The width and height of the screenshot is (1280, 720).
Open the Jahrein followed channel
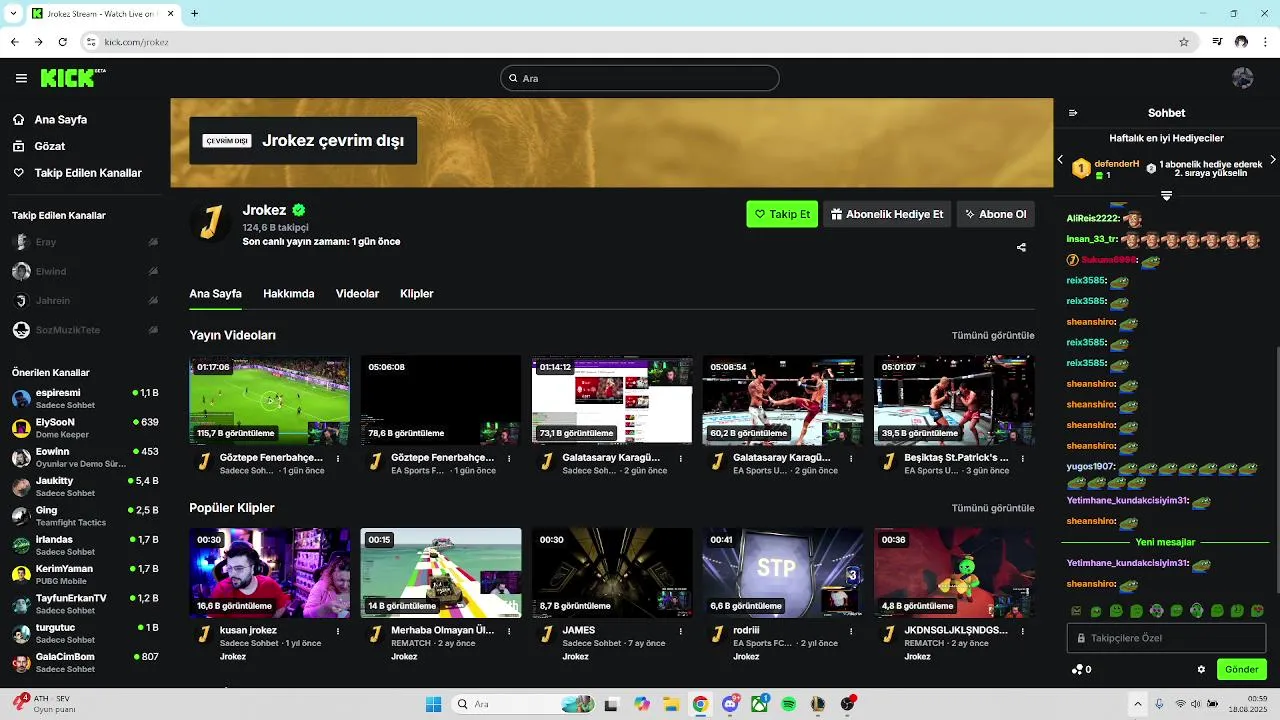pyautogui.click(x=85, y=300)
